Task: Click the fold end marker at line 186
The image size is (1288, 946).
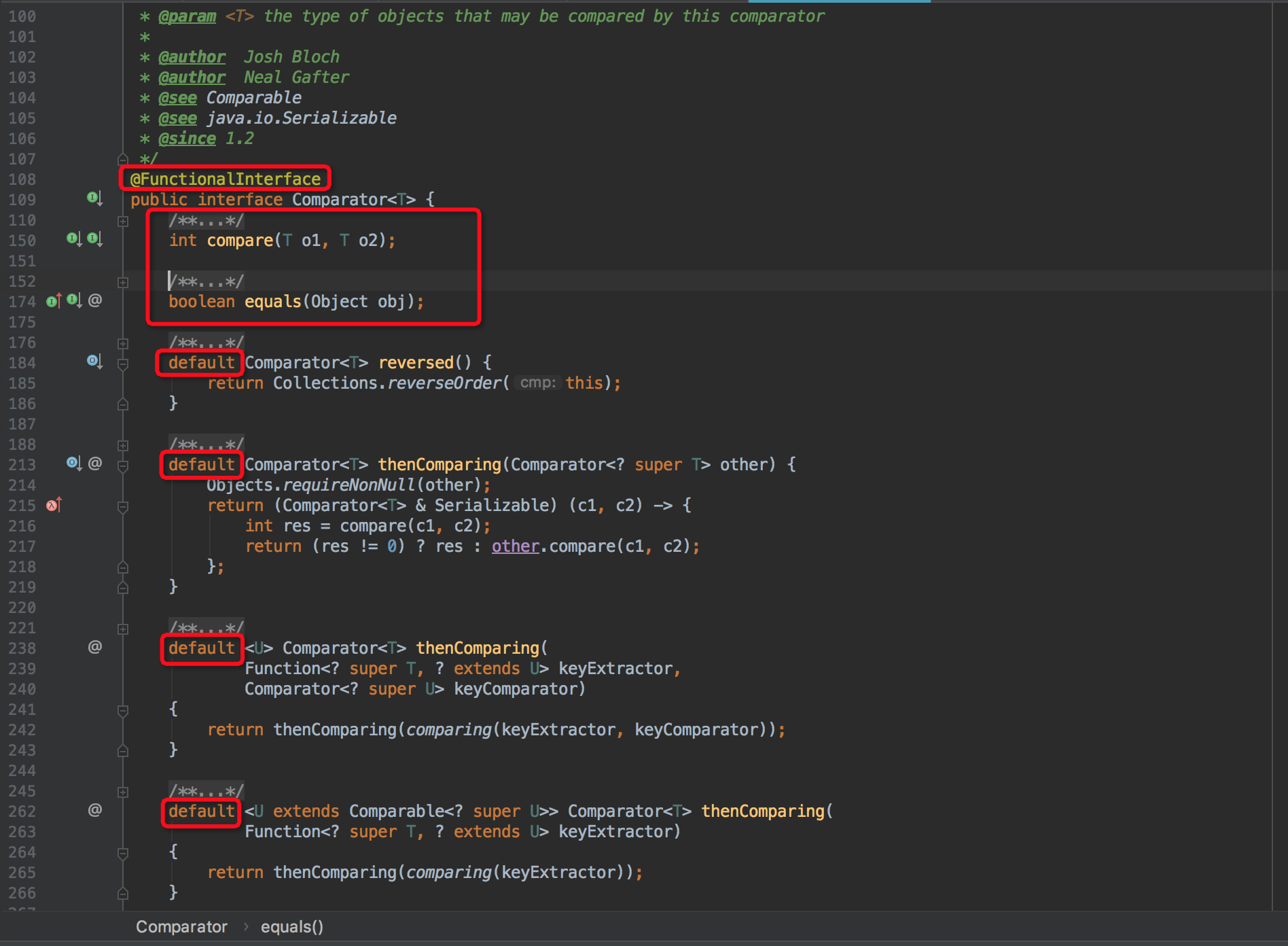Action: (123, 404)
